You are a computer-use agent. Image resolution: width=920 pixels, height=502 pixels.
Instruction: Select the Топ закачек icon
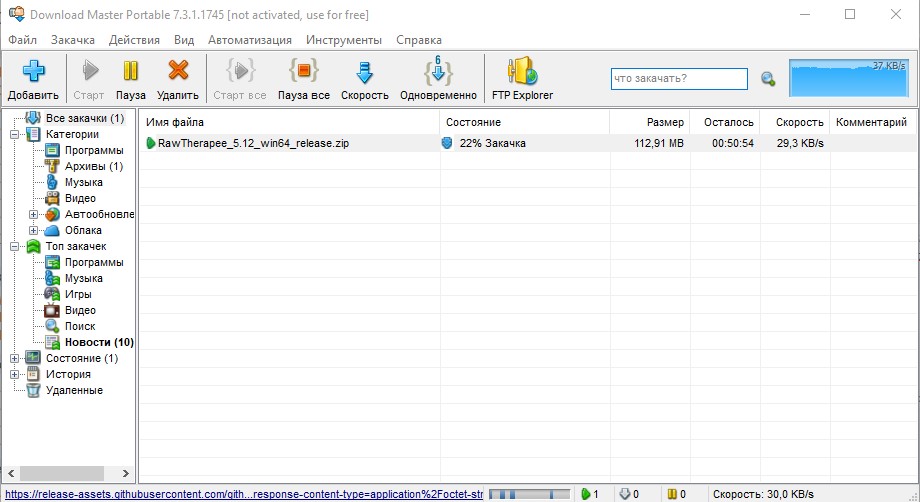click(33, 246)
